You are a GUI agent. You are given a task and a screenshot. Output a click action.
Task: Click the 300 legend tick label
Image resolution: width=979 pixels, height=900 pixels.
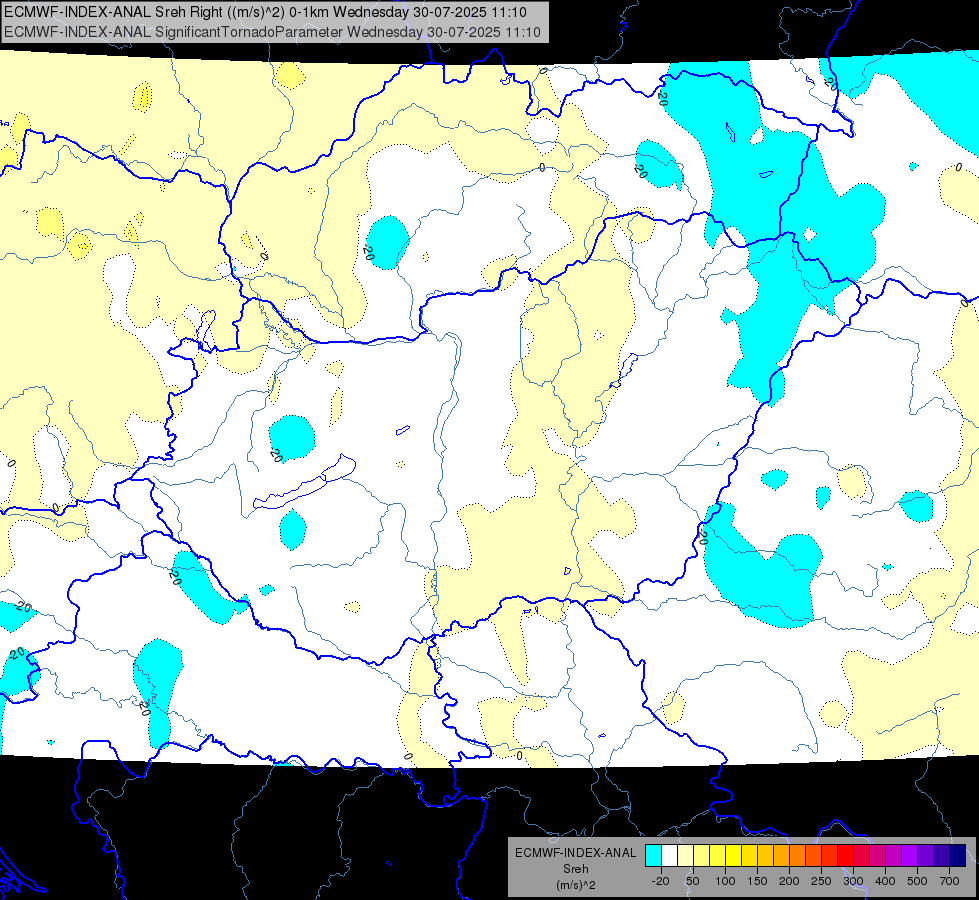tap(853, 881)
